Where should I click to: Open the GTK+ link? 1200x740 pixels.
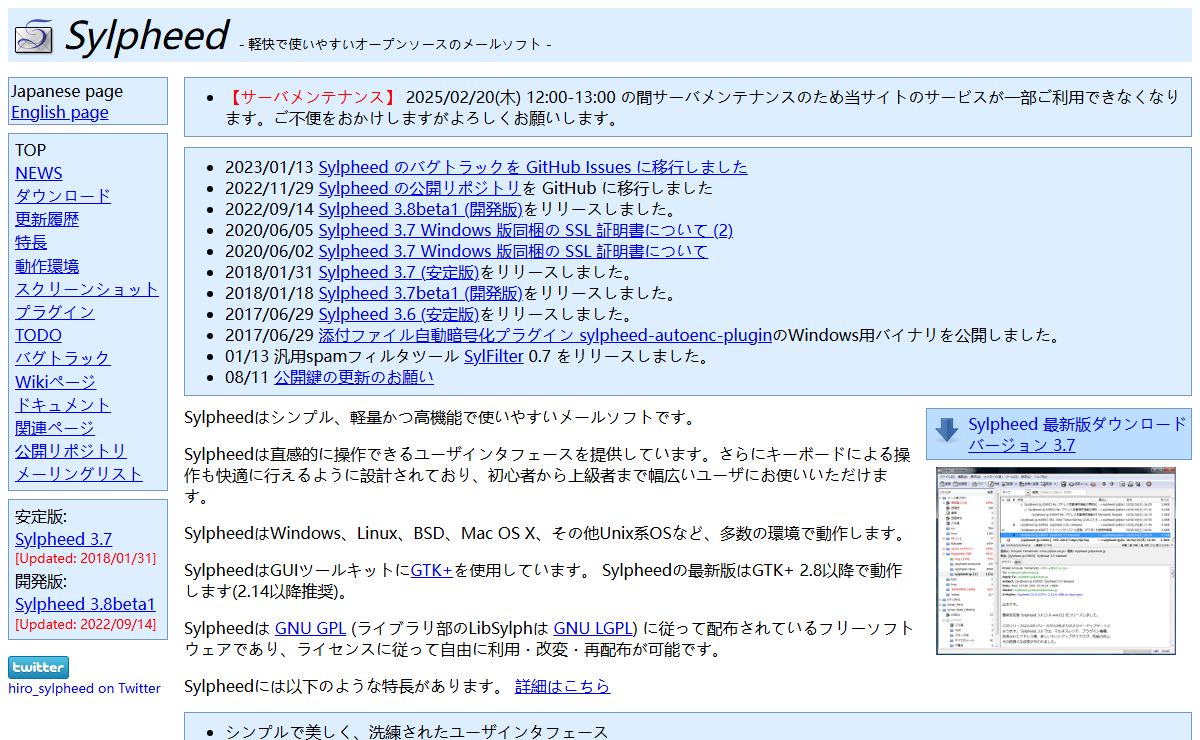(432, 570)
